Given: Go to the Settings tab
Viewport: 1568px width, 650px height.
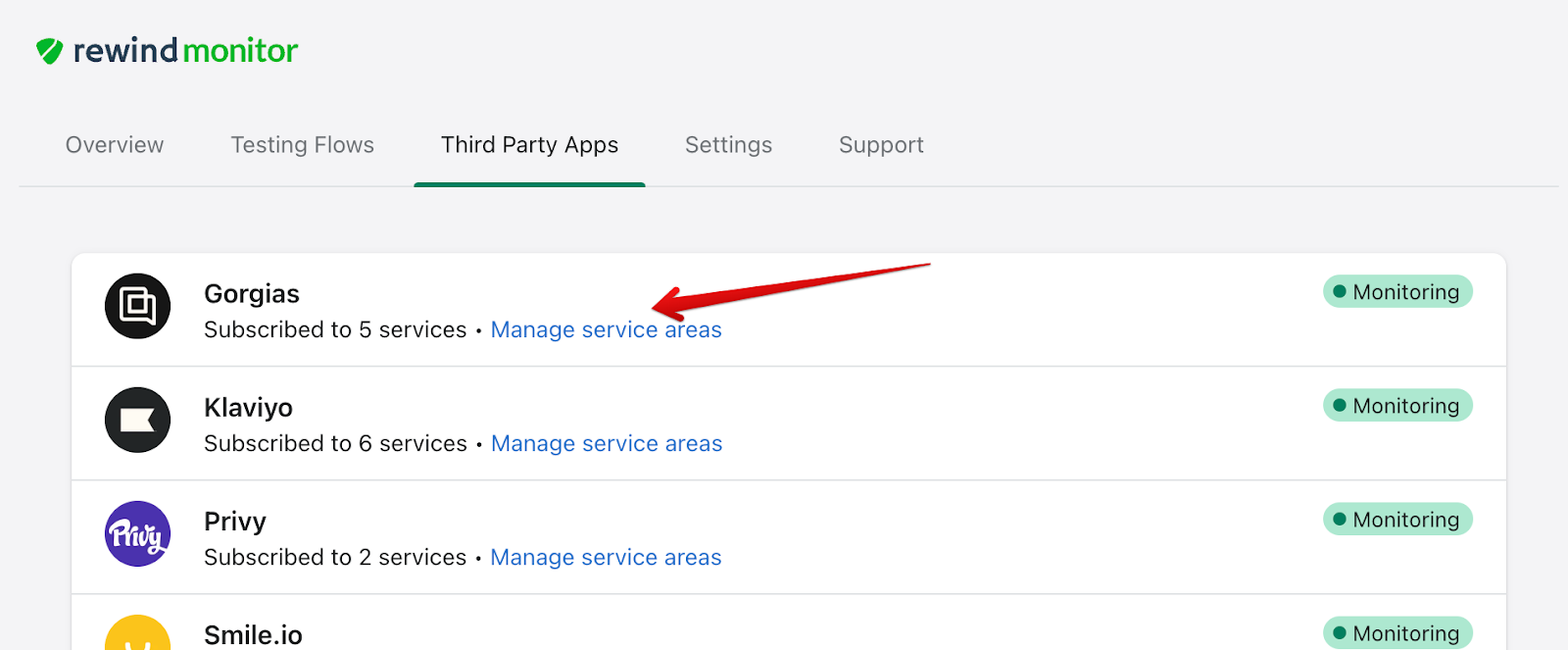Looking at the screenshot, I should coord(728,145).
